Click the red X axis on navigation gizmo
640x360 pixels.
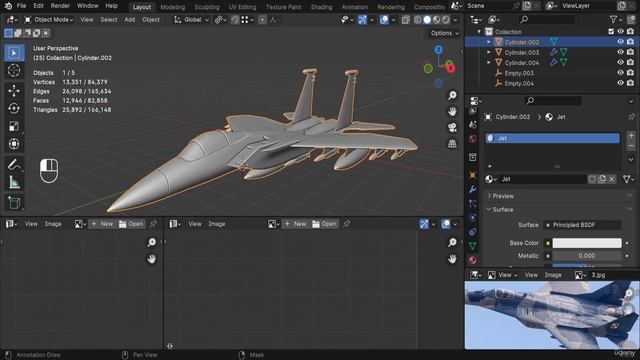pyautogui.click(x=451, y=69)
